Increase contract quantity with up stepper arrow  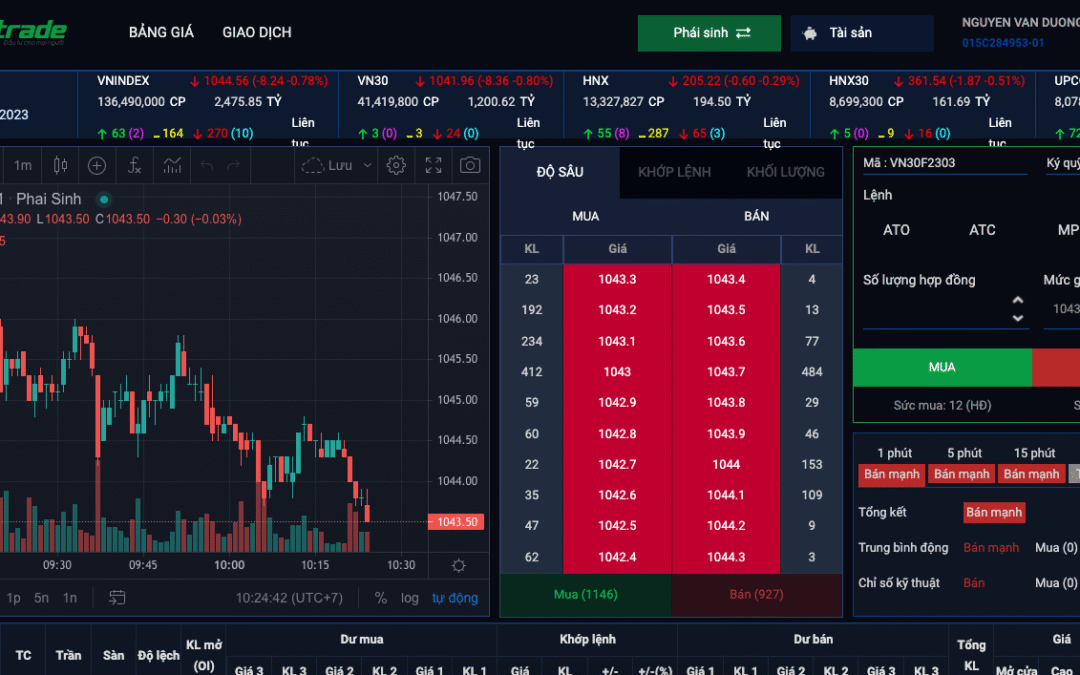pyautogui.click(x=1018, y=300)
